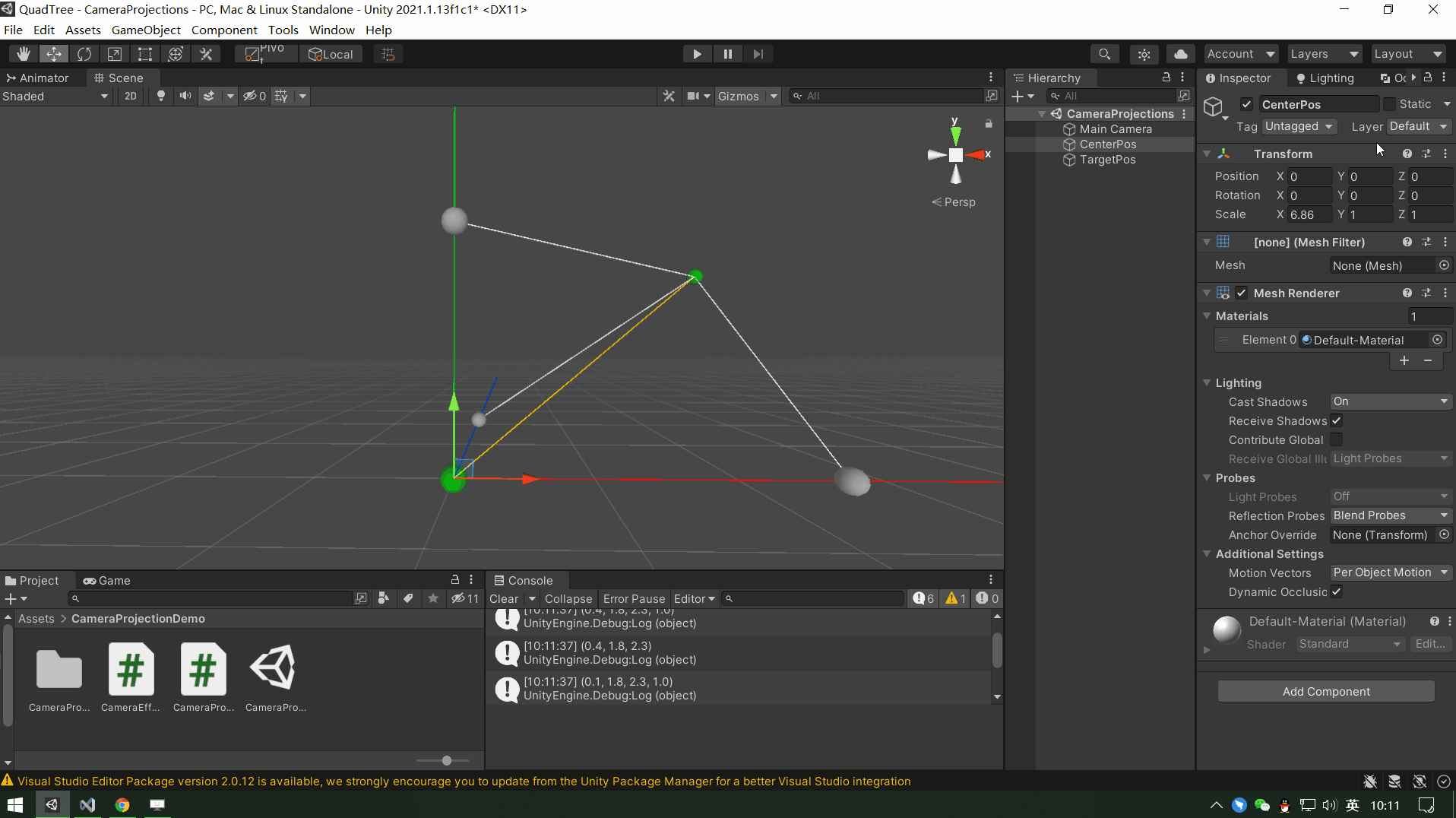
Task: Select the Scale tool
Action: tap(115, 54)
